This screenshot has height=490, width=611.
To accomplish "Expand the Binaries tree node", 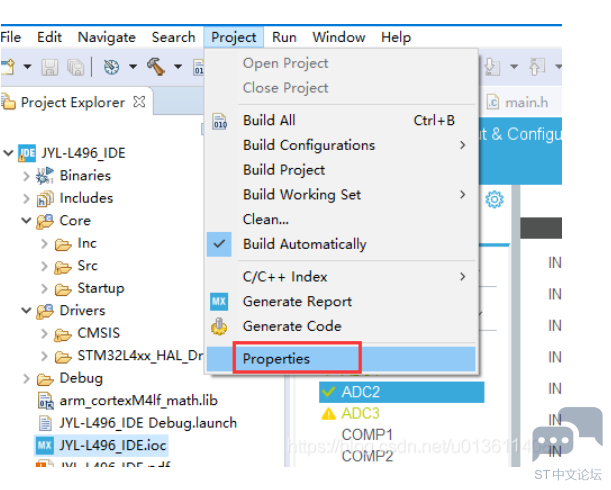I will click(x=26, y=176).
